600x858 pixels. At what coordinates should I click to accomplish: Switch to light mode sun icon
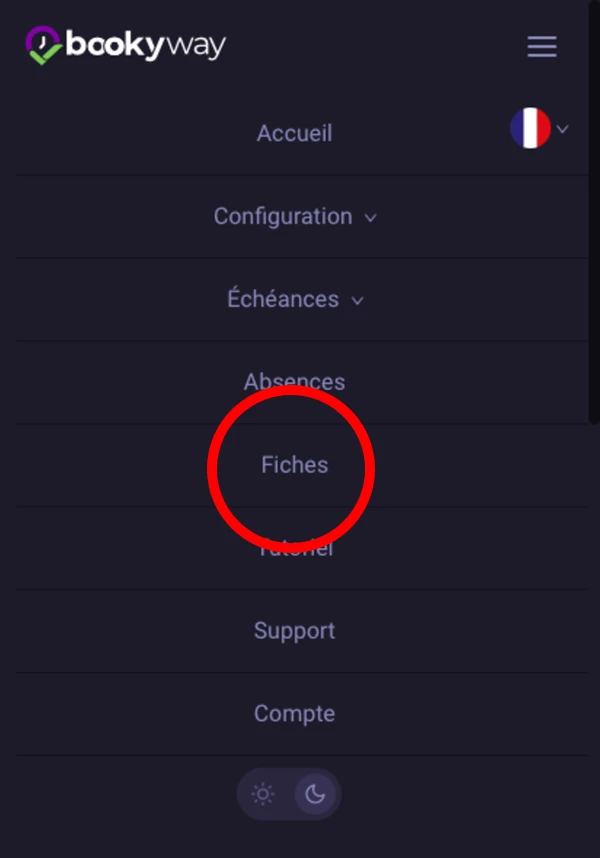(263, 794)
